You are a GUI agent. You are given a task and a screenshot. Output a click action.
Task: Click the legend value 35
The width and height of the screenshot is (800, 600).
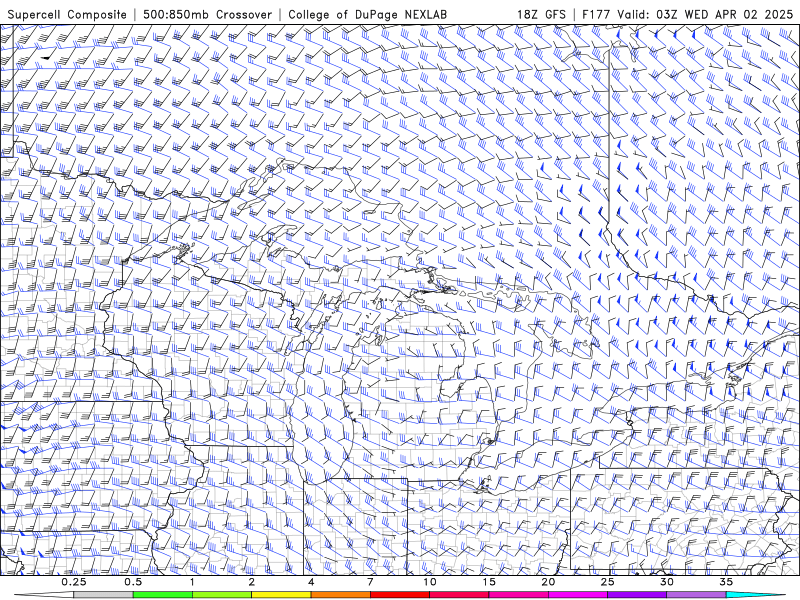pos(726,582)
